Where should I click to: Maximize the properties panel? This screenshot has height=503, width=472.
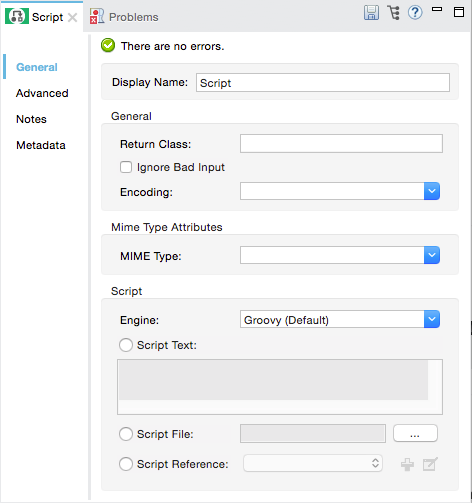point(459,12)
